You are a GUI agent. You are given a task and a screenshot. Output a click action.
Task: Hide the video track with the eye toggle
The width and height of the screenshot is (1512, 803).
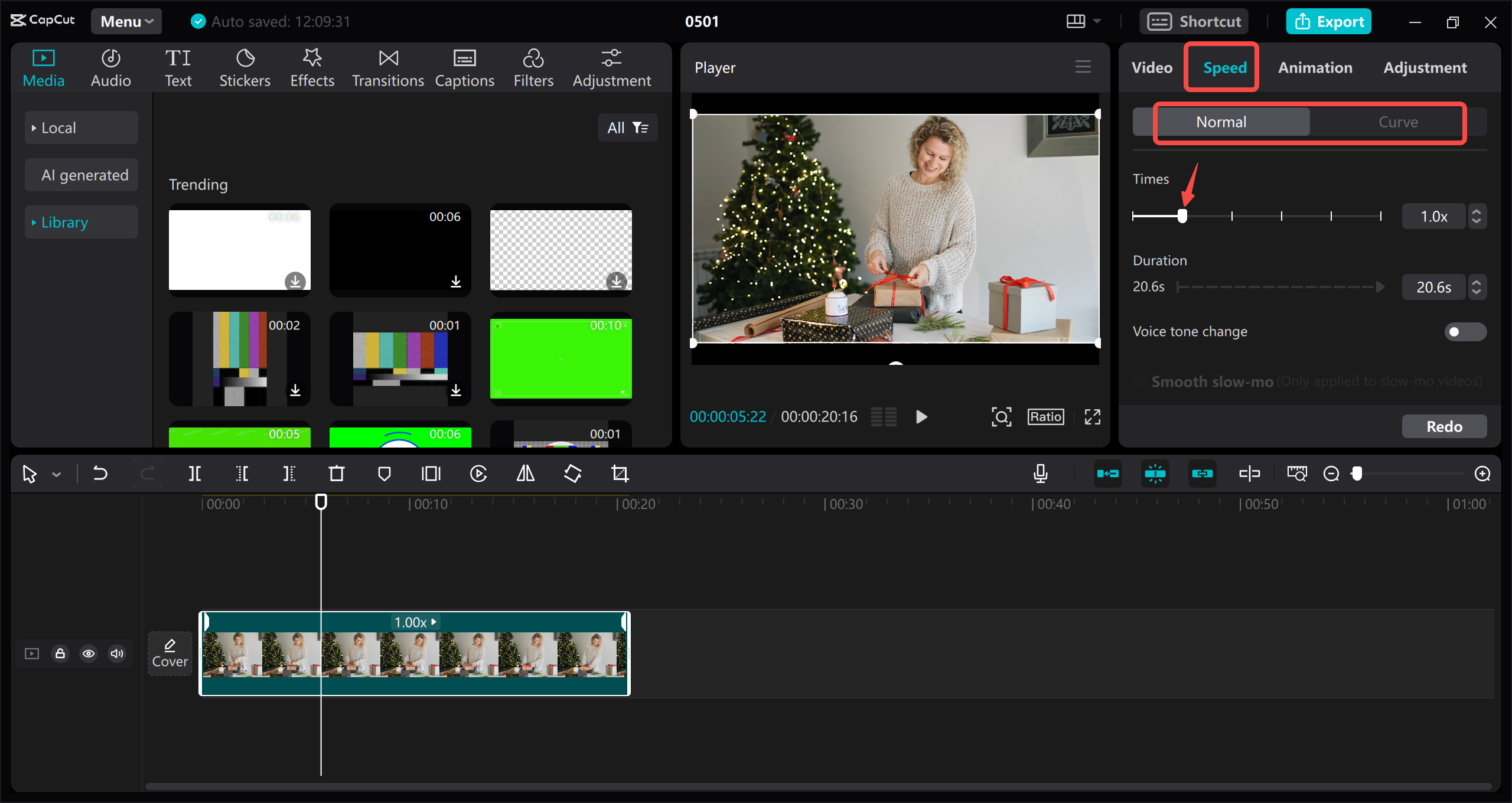click(x=88, y=654)
